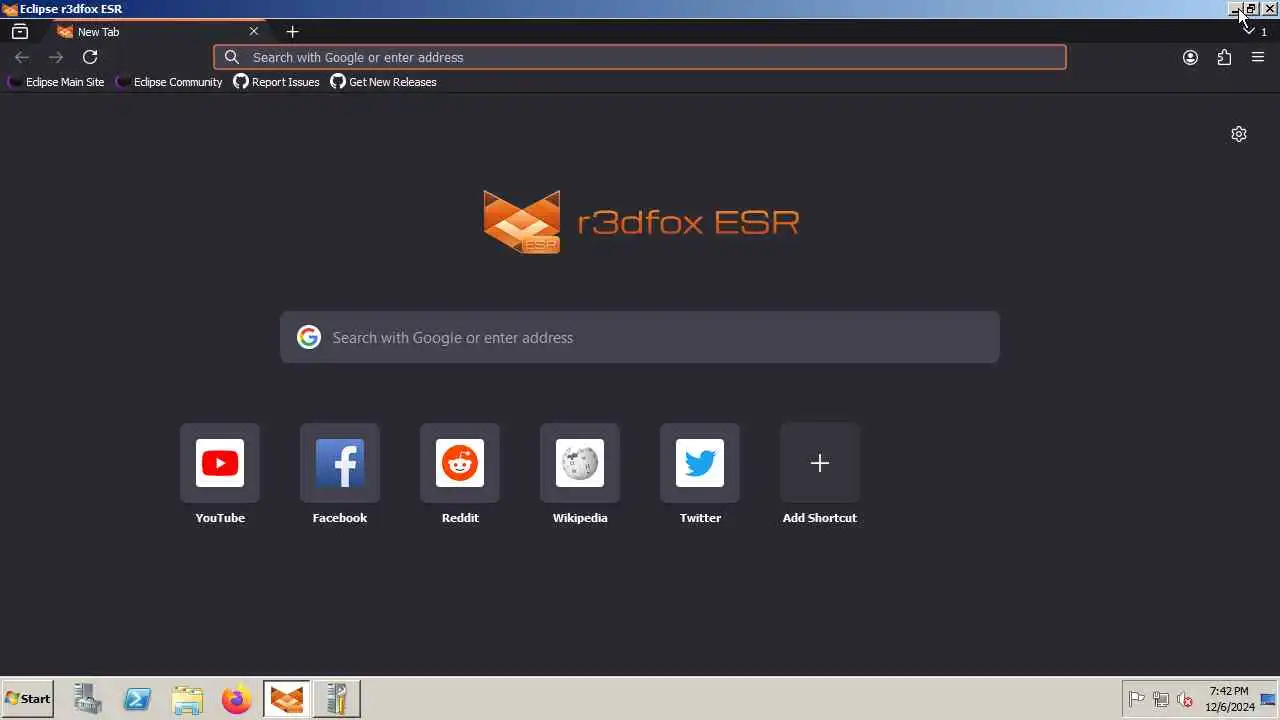Open the Windows Start menu
Image resolution: width=1280 pixels, height=720 pixels.
pos(28,699)
